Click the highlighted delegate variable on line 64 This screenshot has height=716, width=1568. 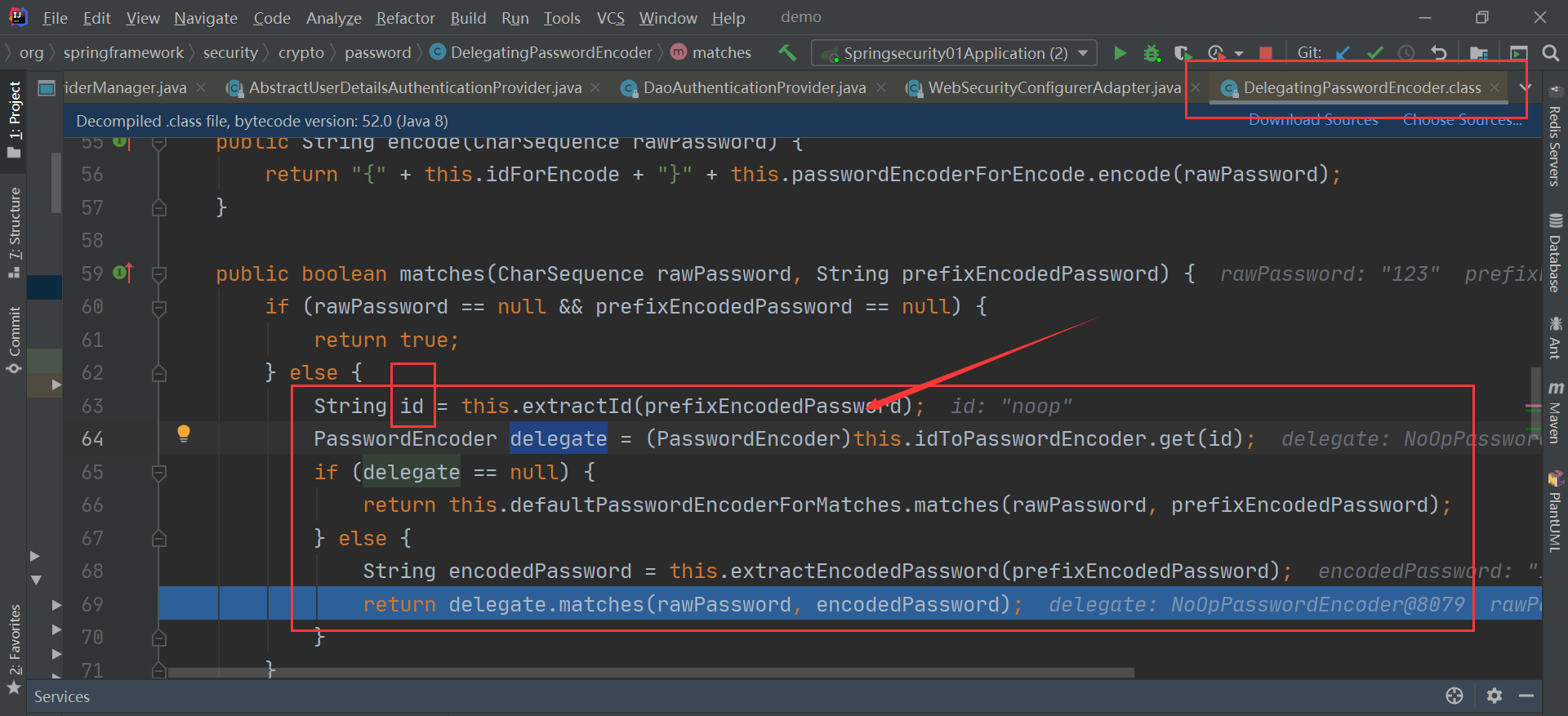click(559, 439)
